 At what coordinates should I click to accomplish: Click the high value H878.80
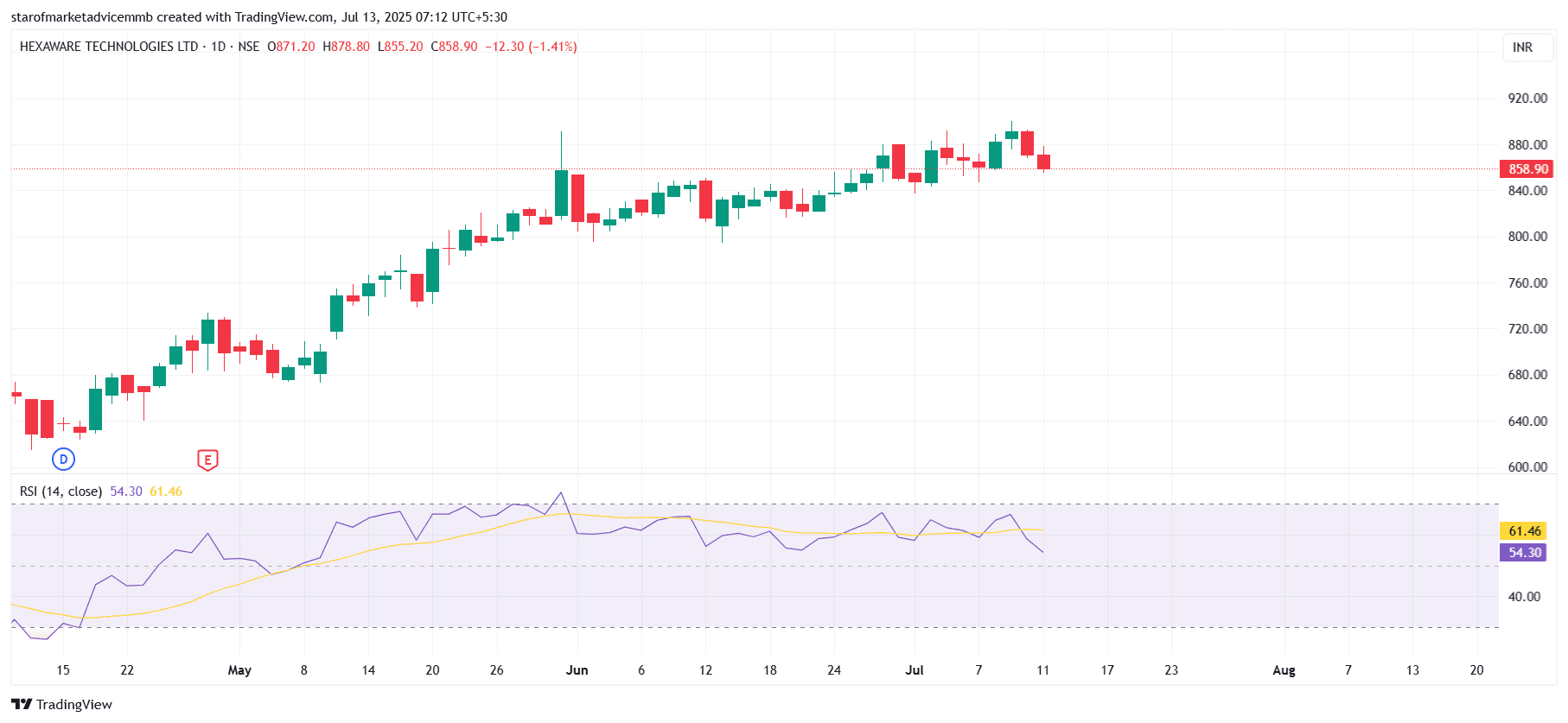pyautogui.click(x=346, y=47)
